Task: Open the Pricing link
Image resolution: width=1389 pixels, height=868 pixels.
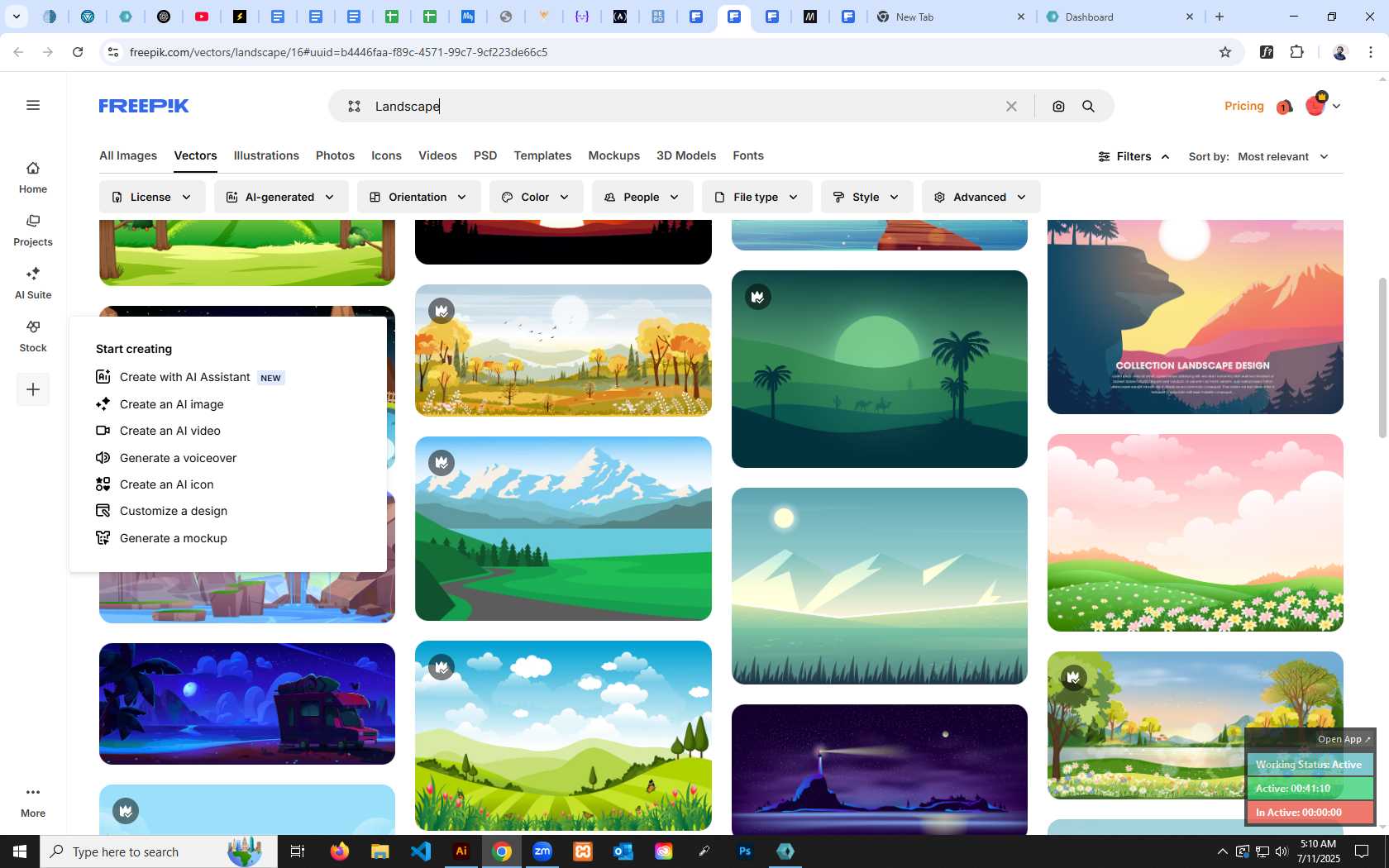Action: point(1243,106)
